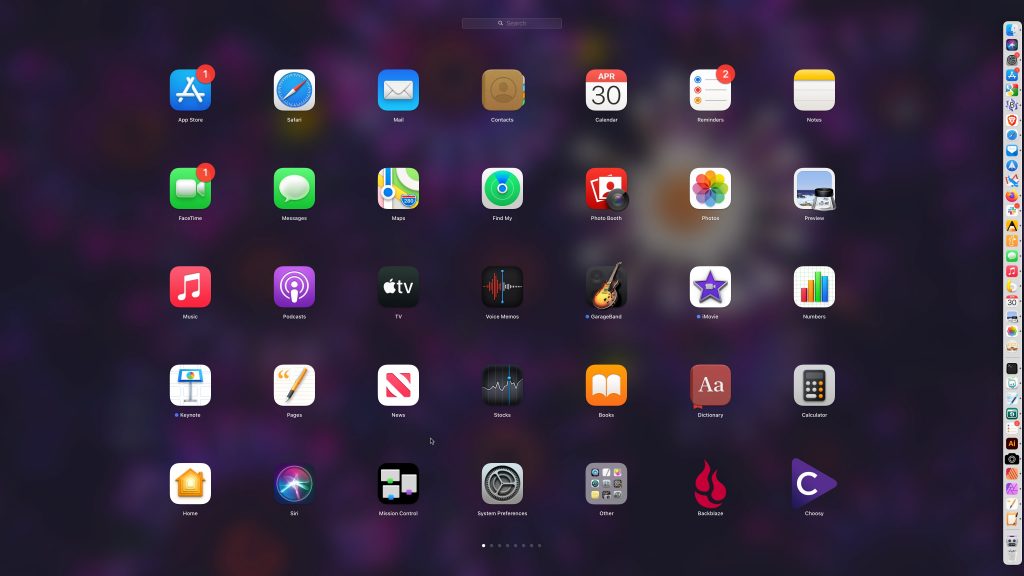This screenshot has height=576, width=1024.
Task: Launch Safari from the Launchpad grid
Action: 294,90
